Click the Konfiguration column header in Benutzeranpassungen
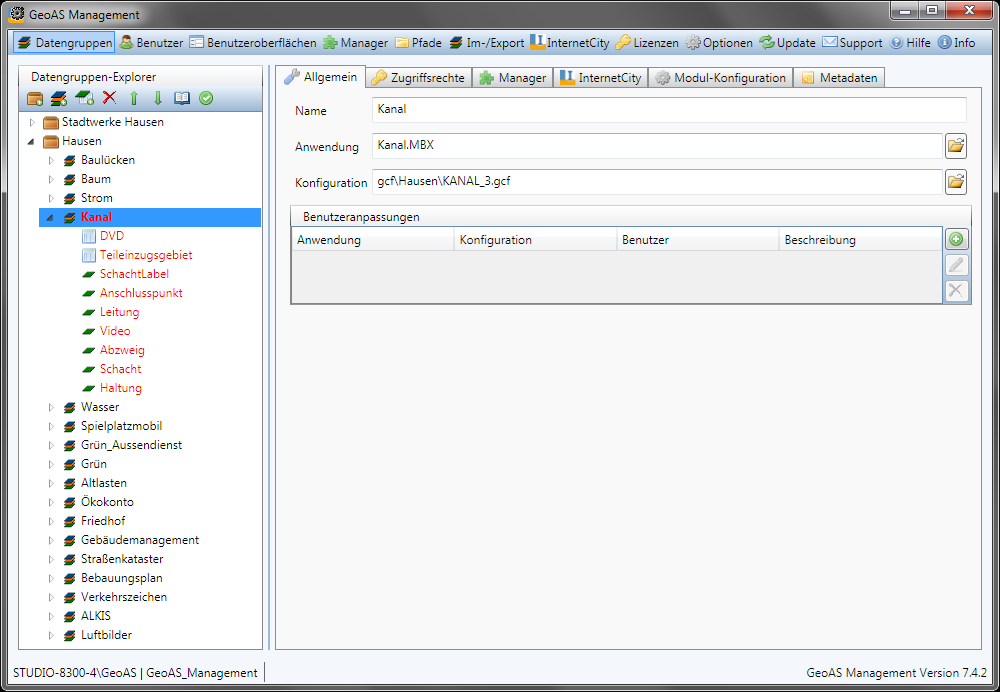1000x692 pixels. [x=535, y=240]
